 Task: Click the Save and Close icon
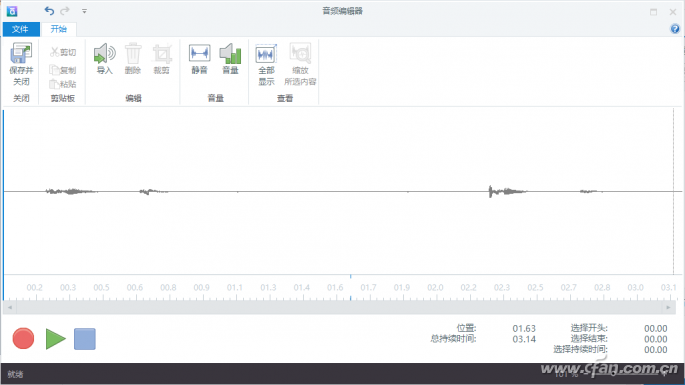tap(21, 53)
